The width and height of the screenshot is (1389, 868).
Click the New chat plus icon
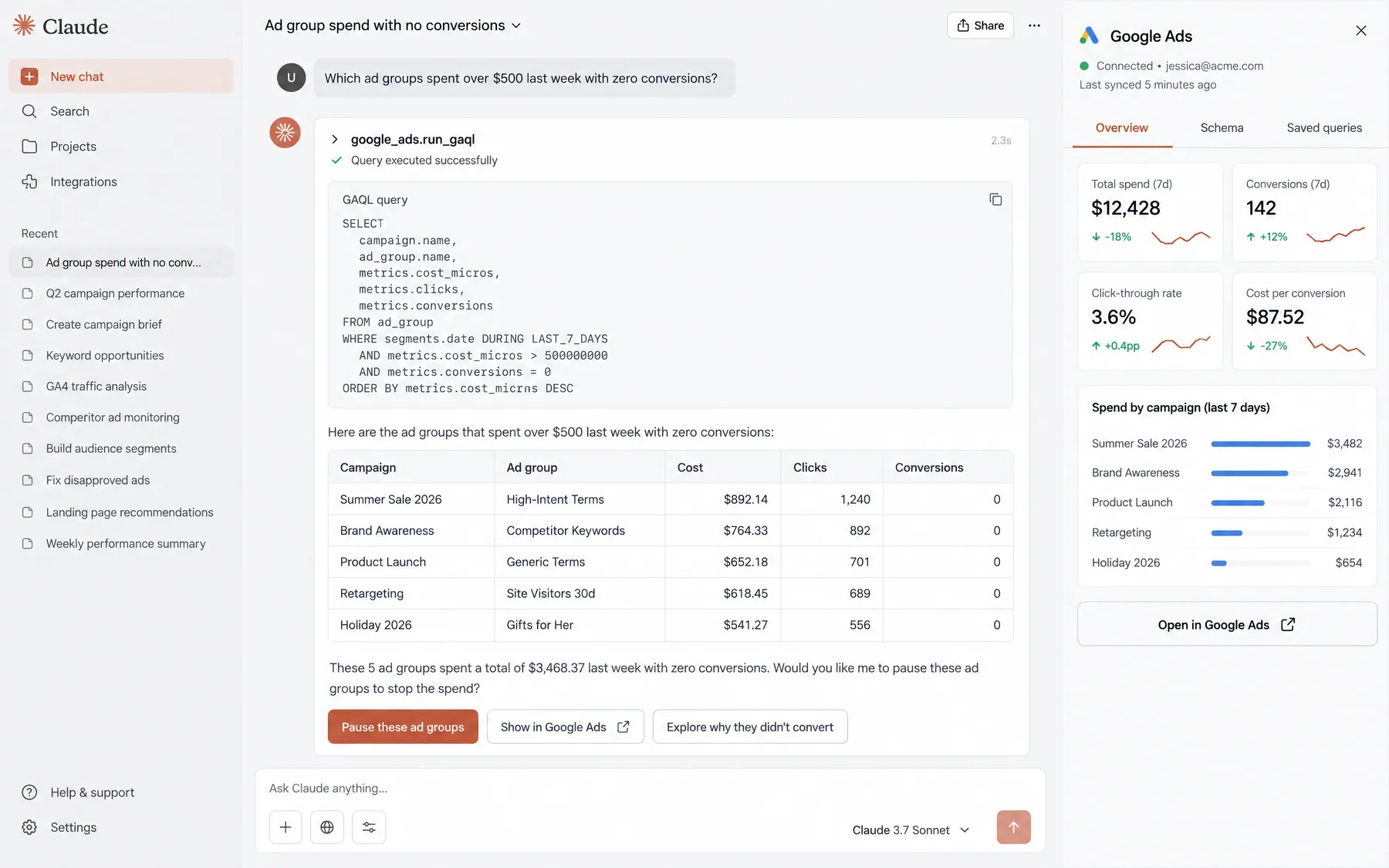pyautogui.click(x=29, y=76)
